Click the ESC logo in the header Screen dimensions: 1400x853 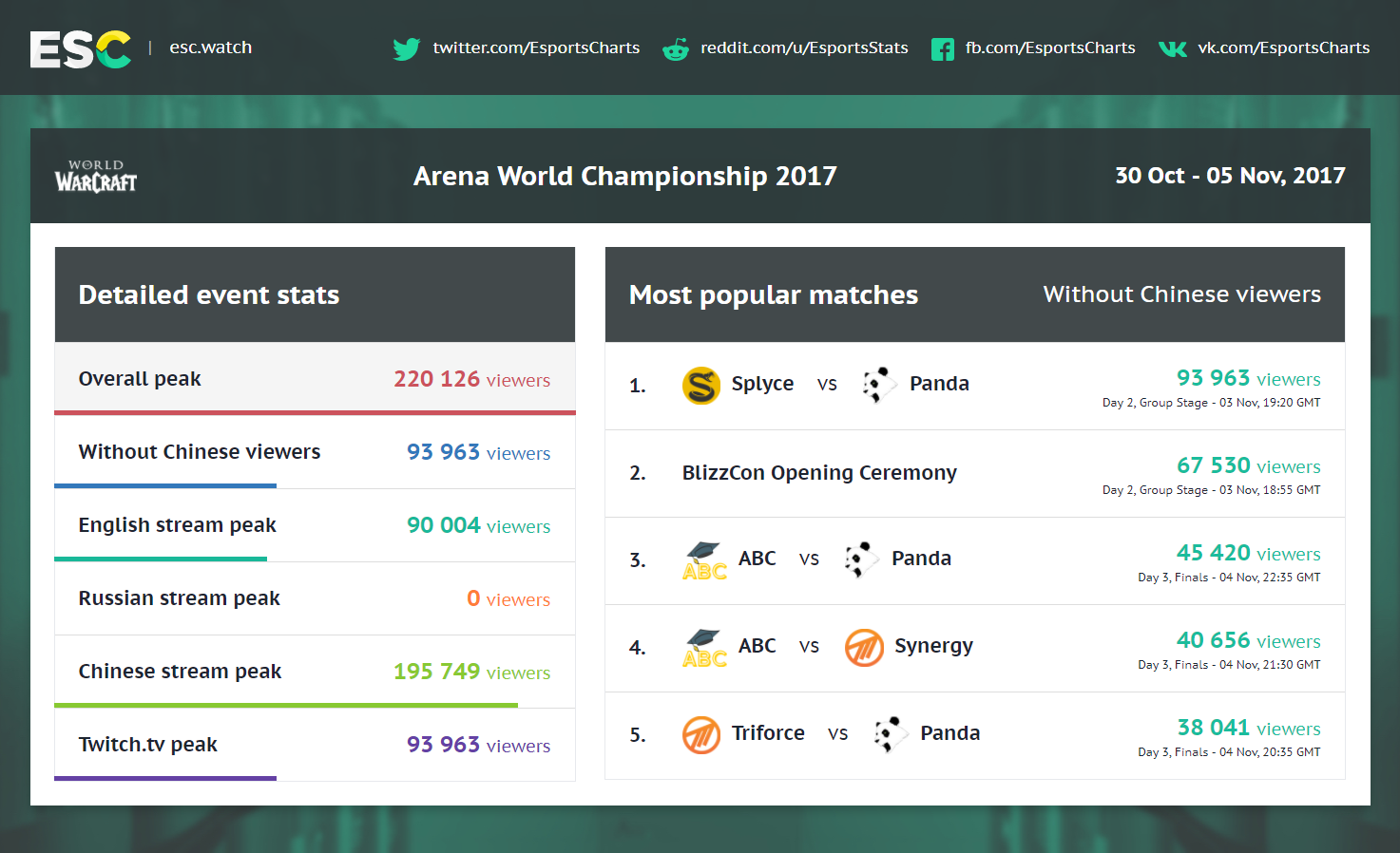80,49
